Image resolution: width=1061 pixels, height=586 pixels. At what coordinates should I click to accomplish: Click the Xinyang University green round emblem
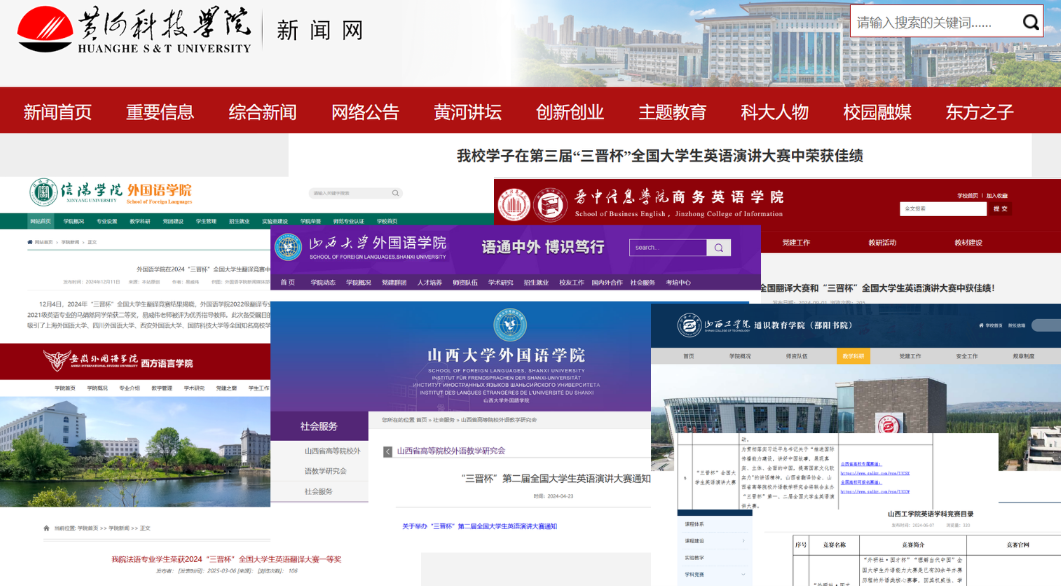[43, 192]
